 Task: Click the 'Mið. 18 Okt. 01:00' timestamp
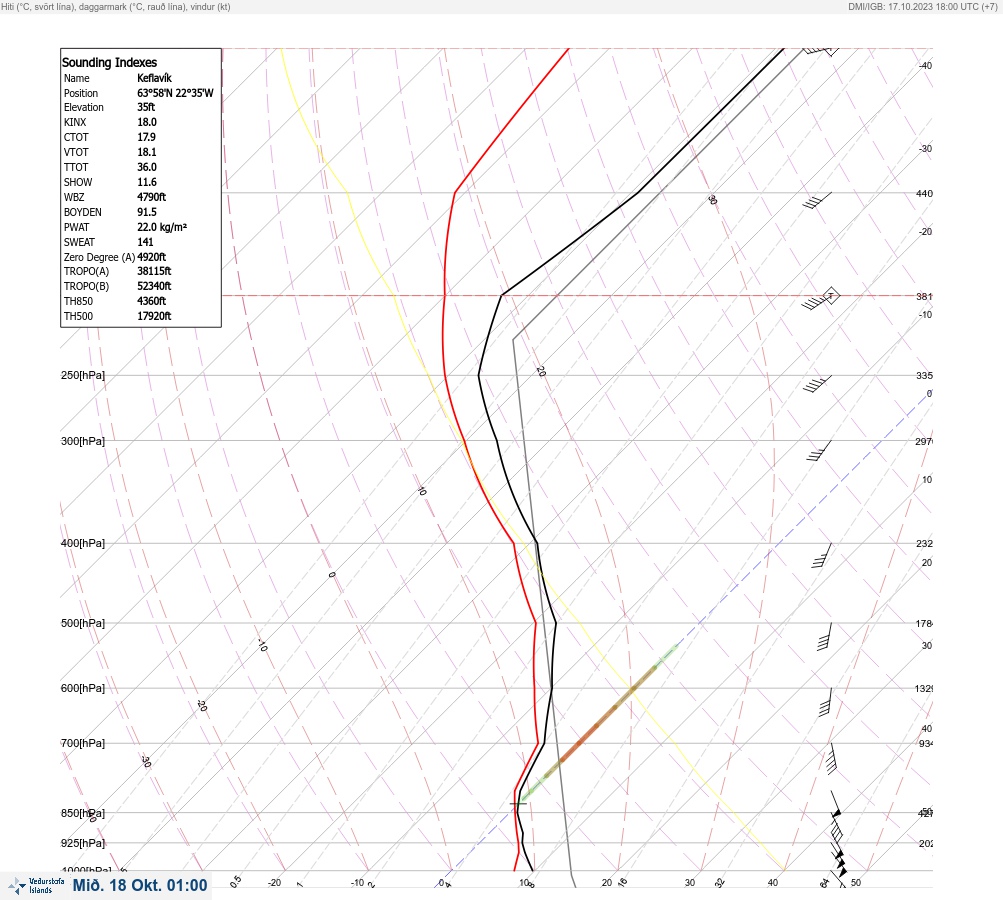pyautogui.click(x=140, y=885)
